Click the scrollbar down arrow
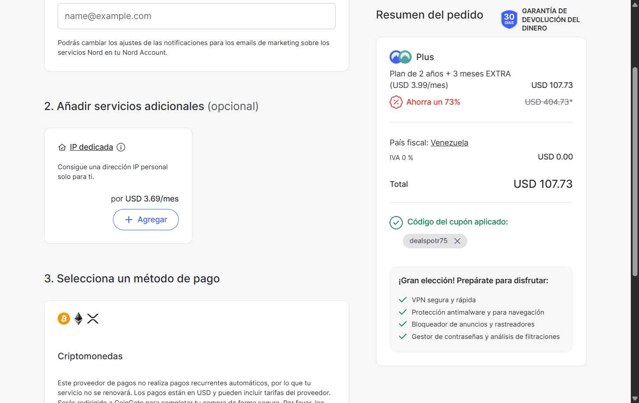Viewport: 639px width, 403px height. 635,398
